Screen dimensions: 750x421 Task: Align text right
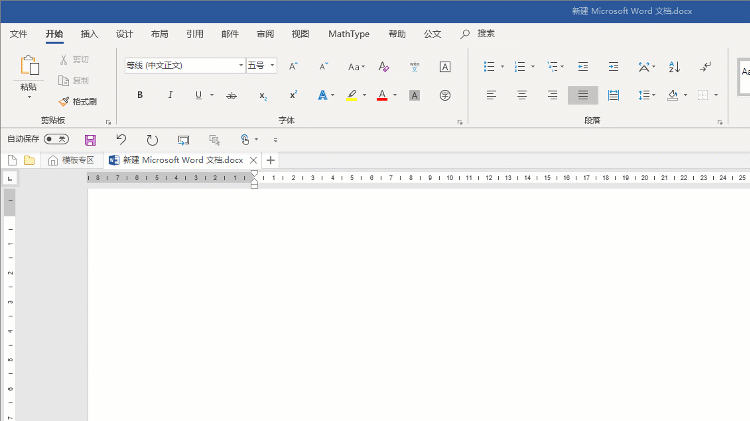(x=552, y=95)
